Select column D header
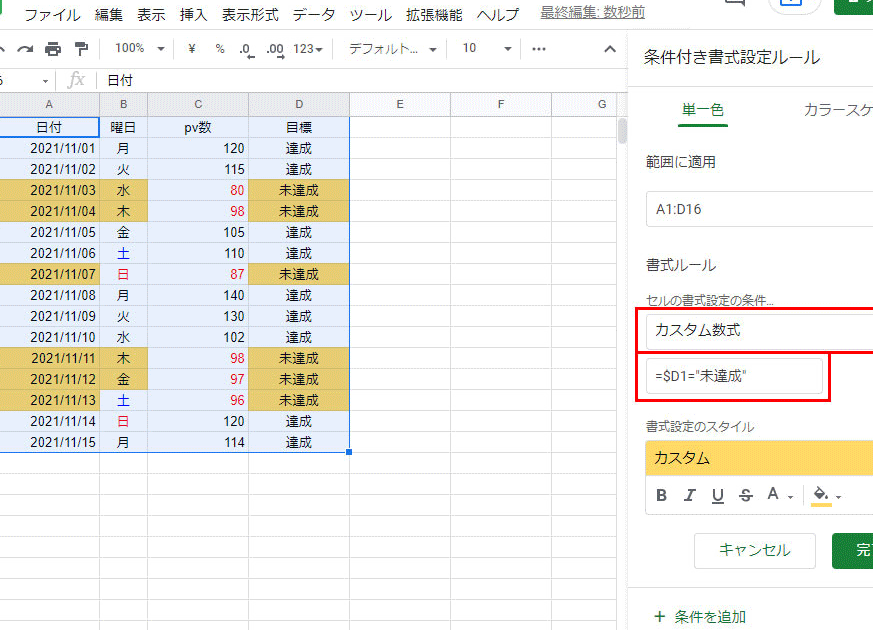 tap(299, 105)
